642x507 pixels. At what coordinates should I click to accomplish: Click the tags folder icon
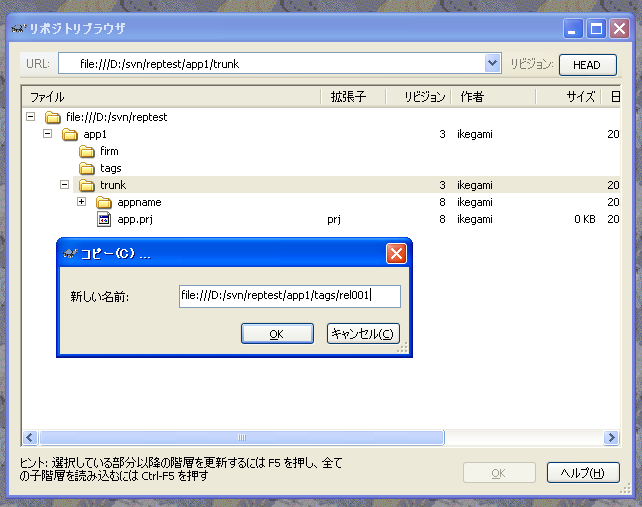point(86,168)
